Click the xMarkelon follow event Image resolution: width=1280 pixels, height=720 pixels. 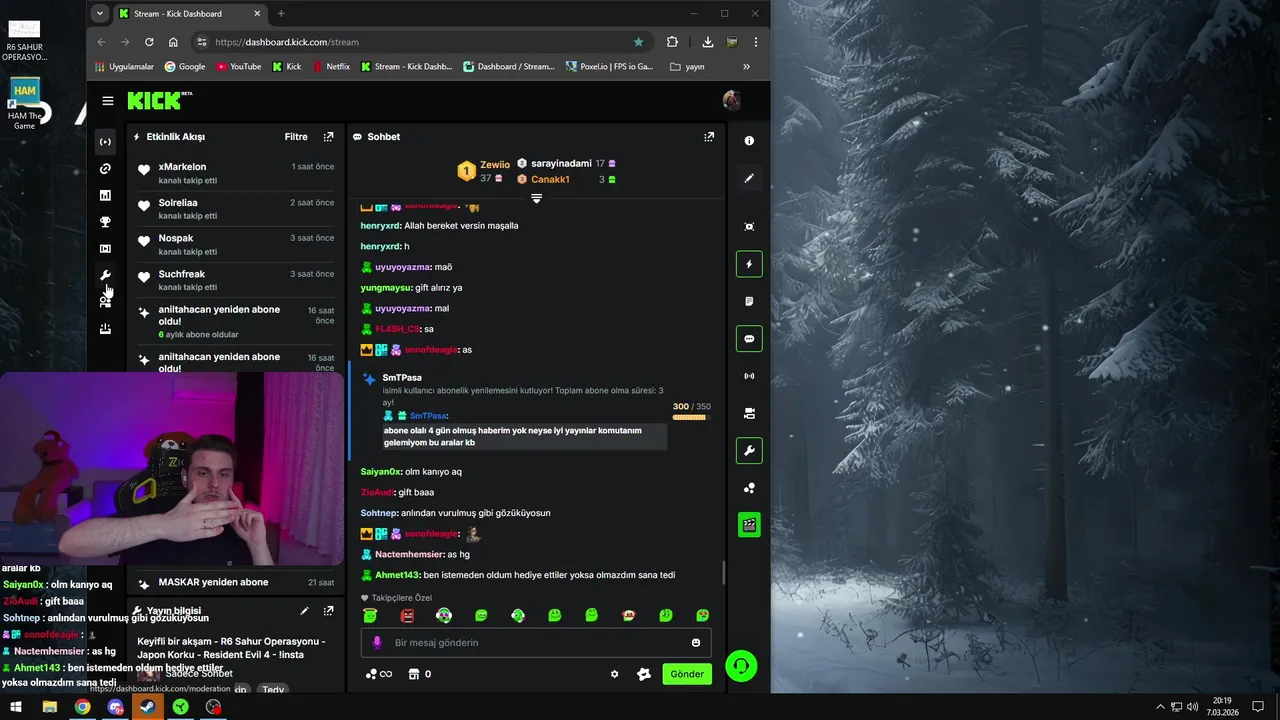236,173
